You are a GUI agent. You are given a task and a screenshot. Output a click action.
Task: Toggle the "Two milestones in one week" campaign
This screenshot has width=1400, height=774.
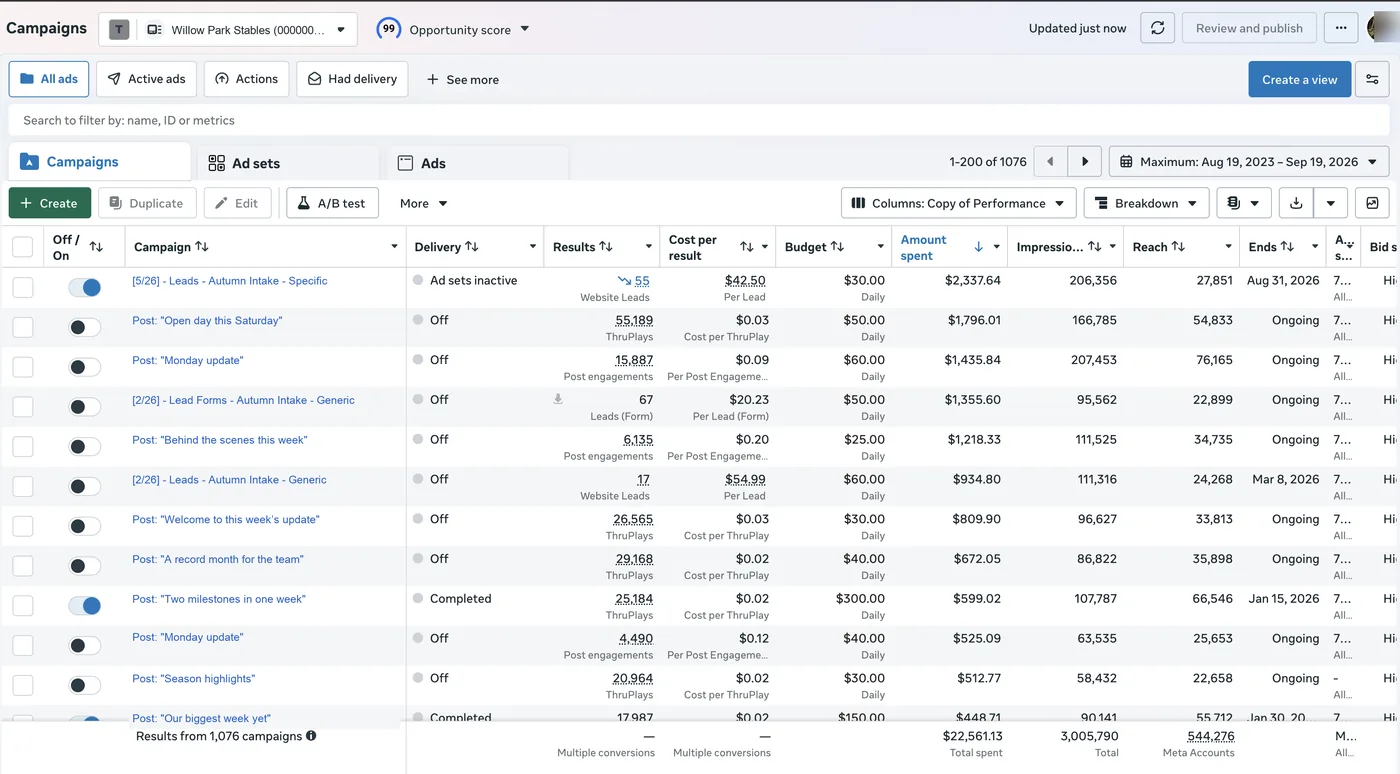85,605
